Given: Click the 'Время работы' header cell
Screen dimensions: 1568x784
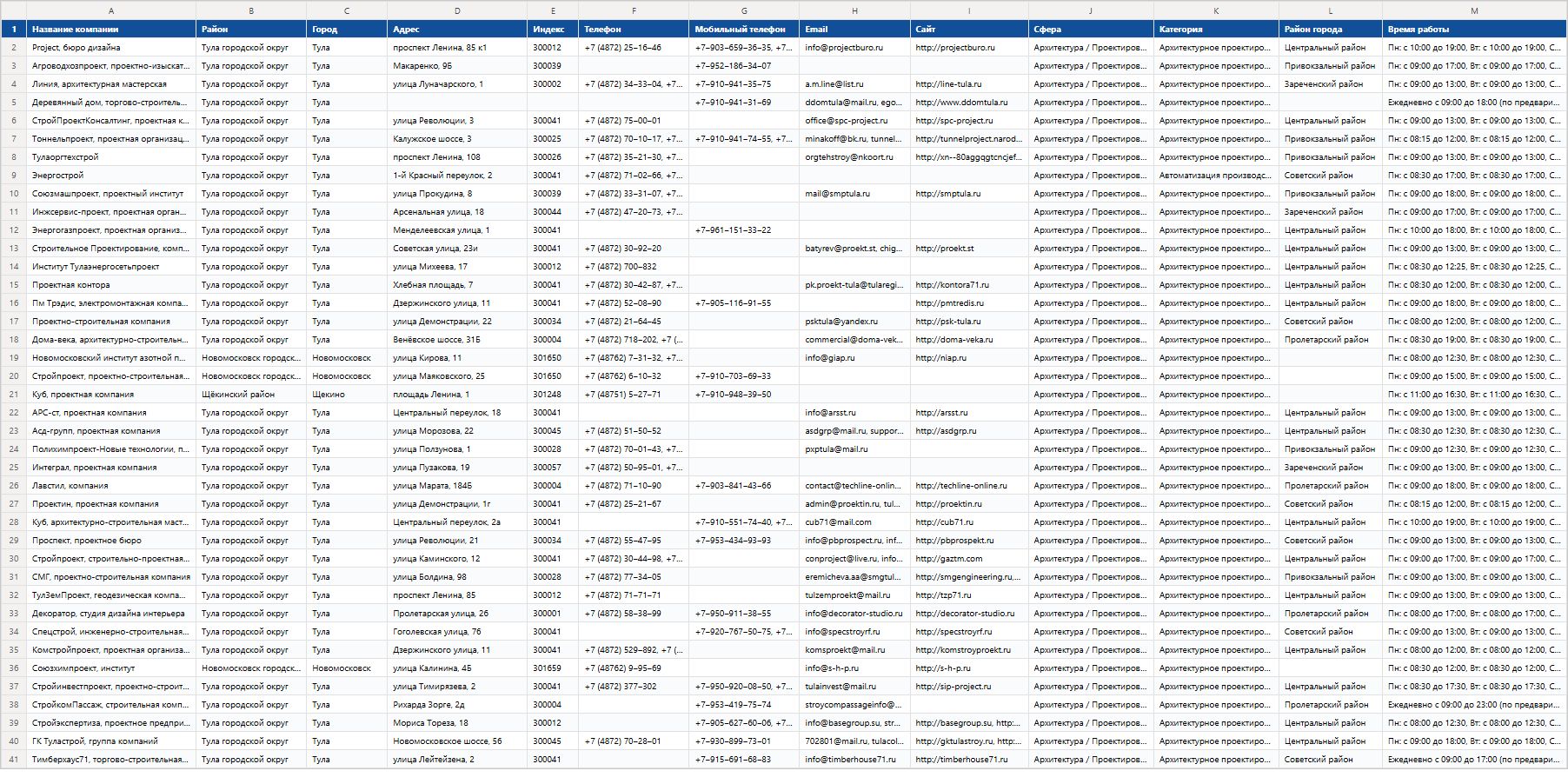Looking at the screenshot, I should click(1474, 29).
